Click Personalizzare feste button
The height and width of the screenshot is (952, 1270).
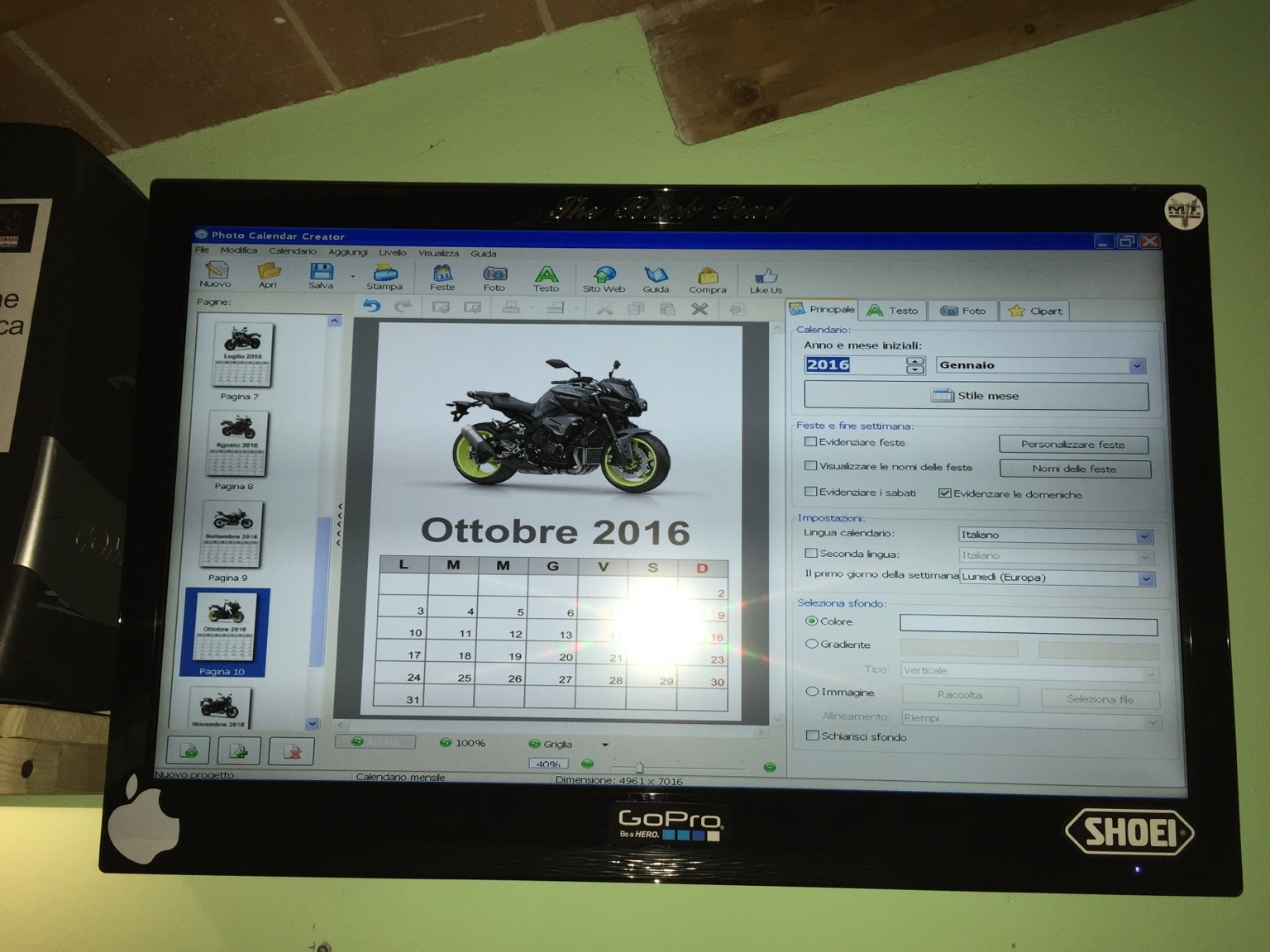coord(1073,445)
